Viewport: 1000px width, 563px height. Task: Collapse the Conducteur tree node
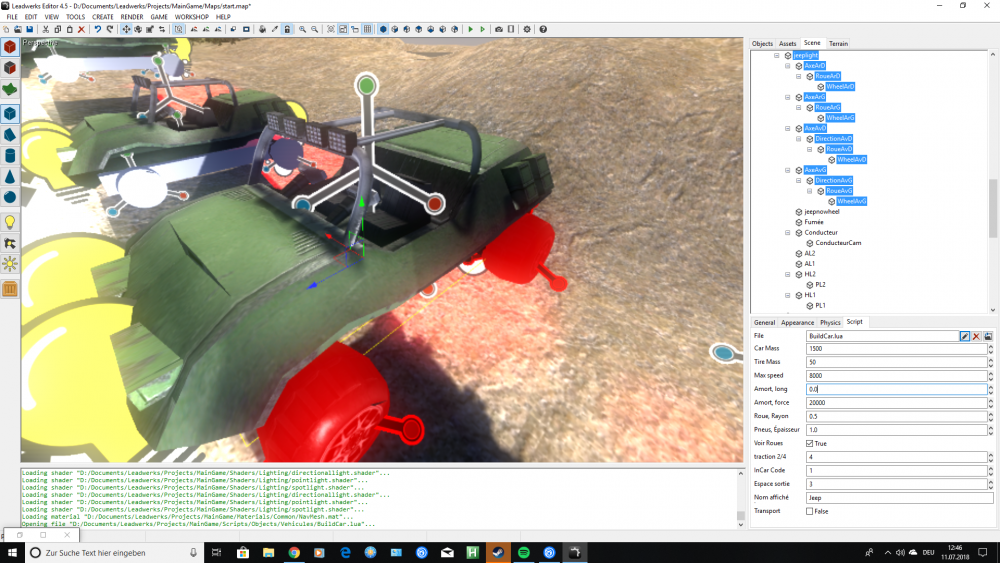click(788, 232)
